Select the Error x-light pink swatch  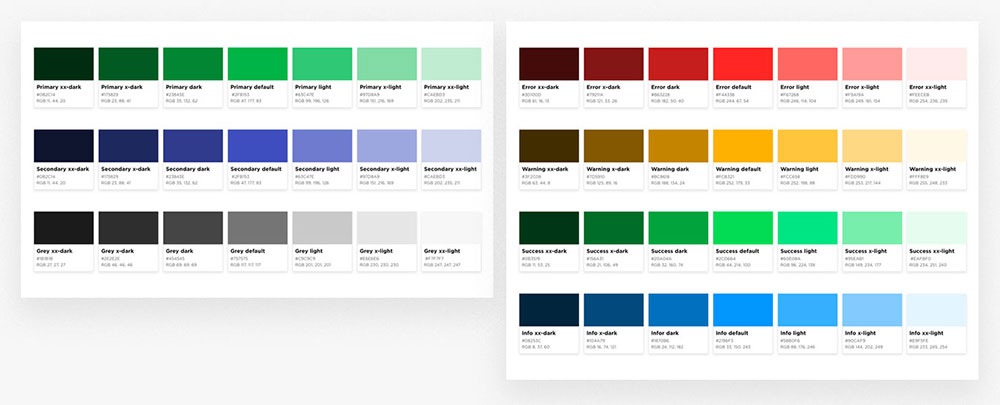872,64
